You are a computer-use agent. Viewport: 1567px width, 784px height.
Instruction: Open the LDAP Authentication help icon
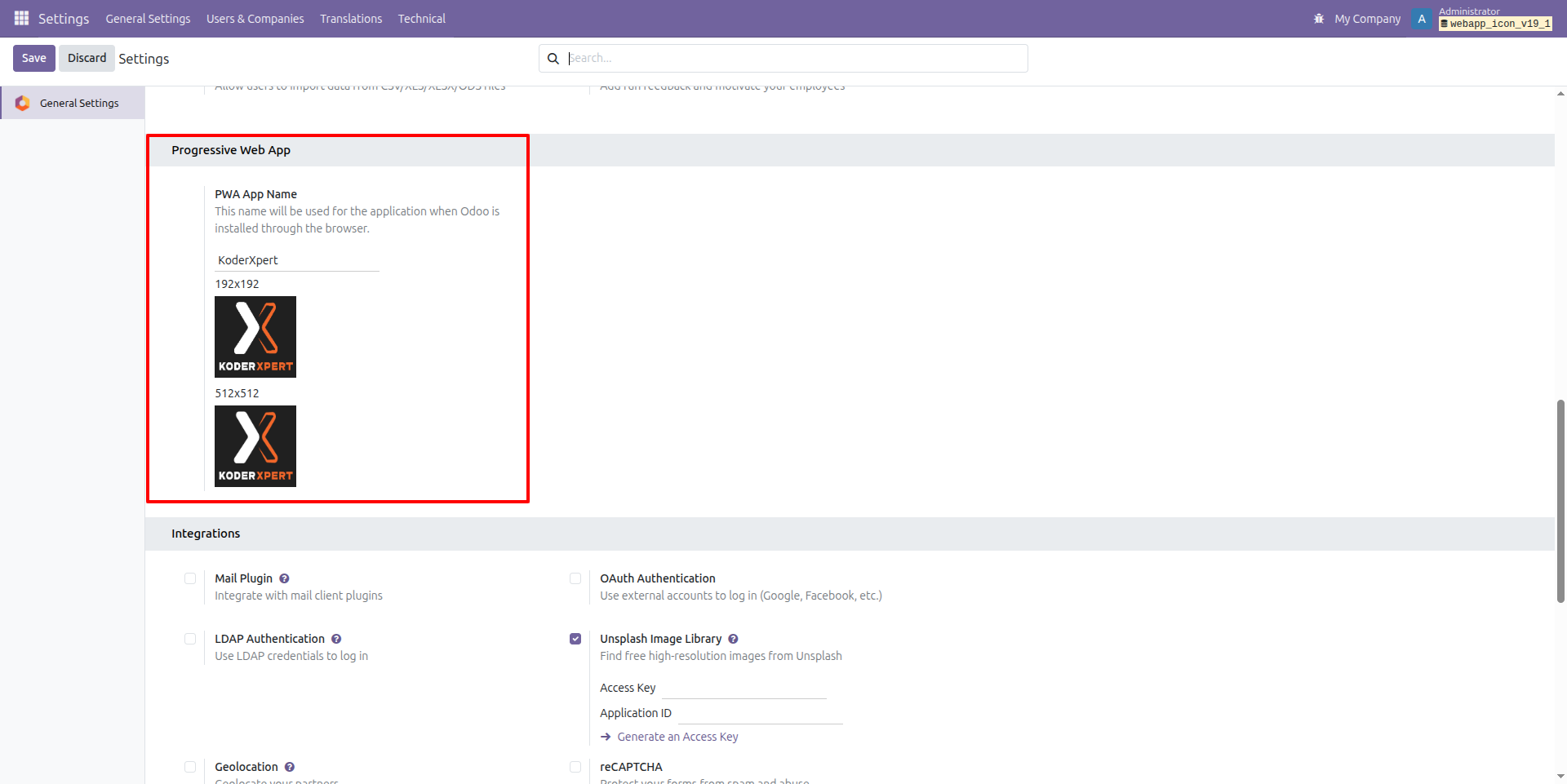click(x=336, y=639)
